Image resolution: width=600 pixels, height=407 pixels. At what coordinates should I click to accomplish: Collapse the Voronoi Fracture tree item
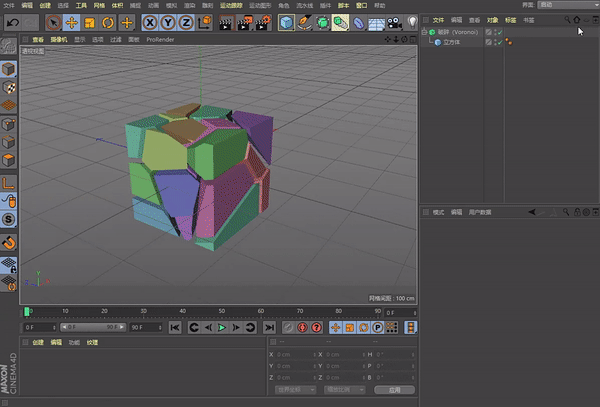click(x=424, y=32)
